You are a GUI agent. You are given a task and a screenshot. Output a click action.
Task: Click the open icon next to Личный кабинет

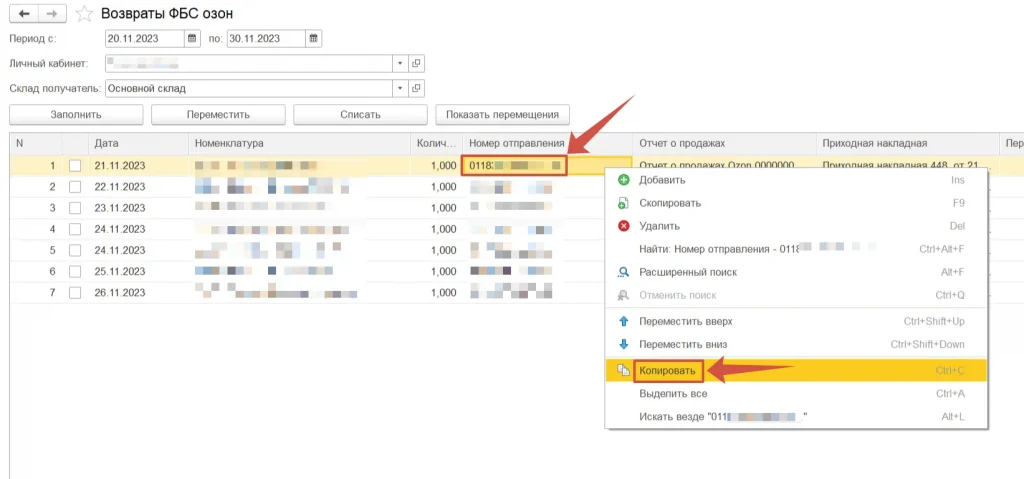(417, 63)
